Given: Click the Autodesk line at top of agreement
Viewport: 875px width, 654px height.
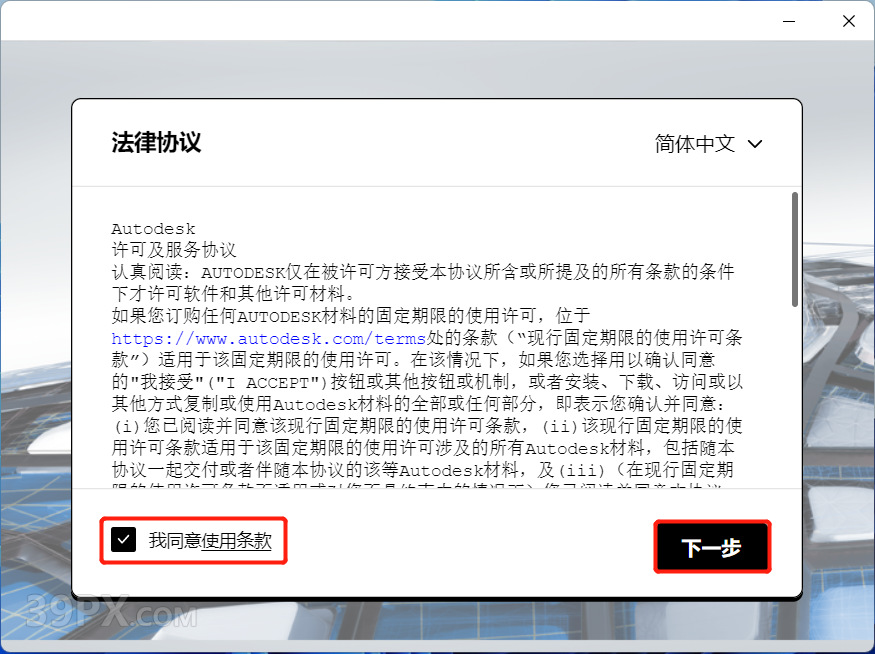Looking at the screenshot, I should click(x=153, y=229).
